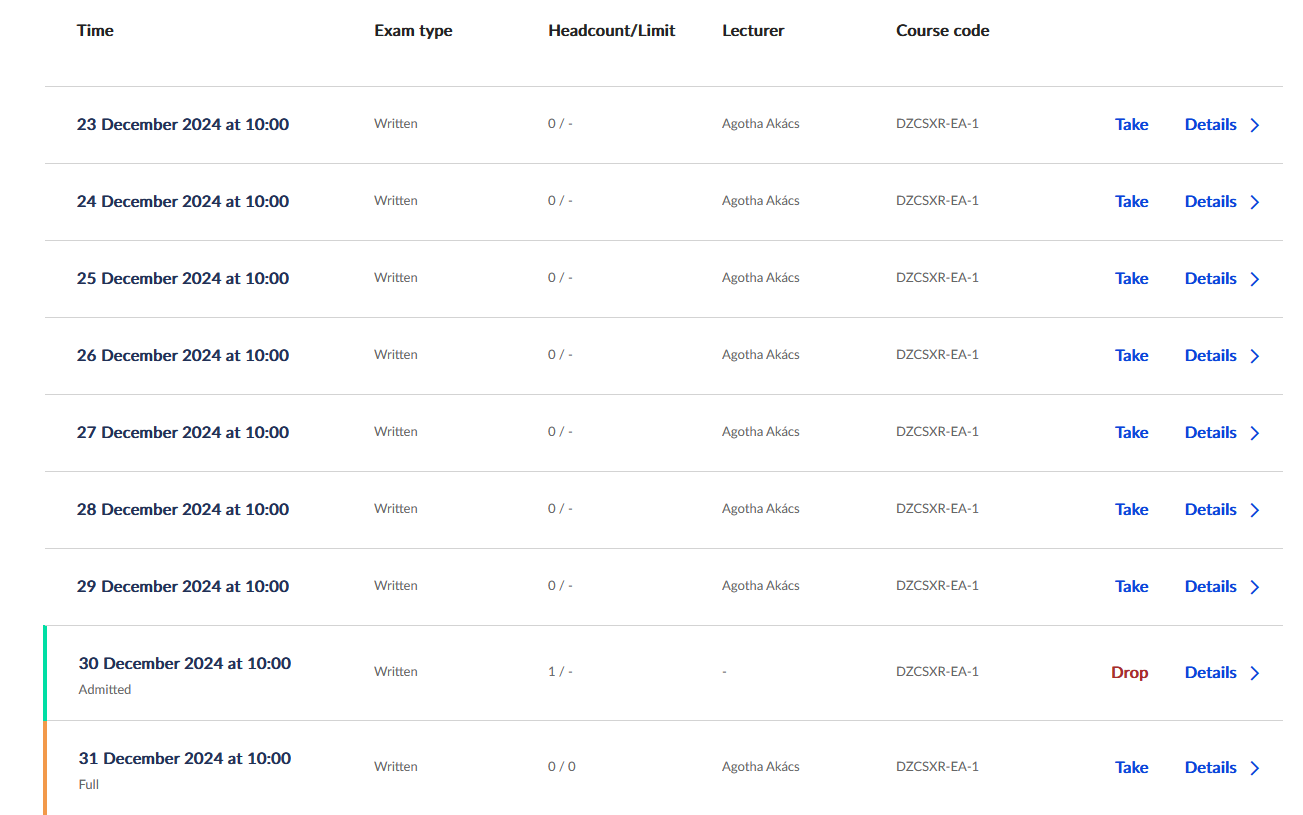The height and width of the screenshot is (815, 1303).
Task: Click chevron arrow on 30 December row
Action: coord(1255,673)
